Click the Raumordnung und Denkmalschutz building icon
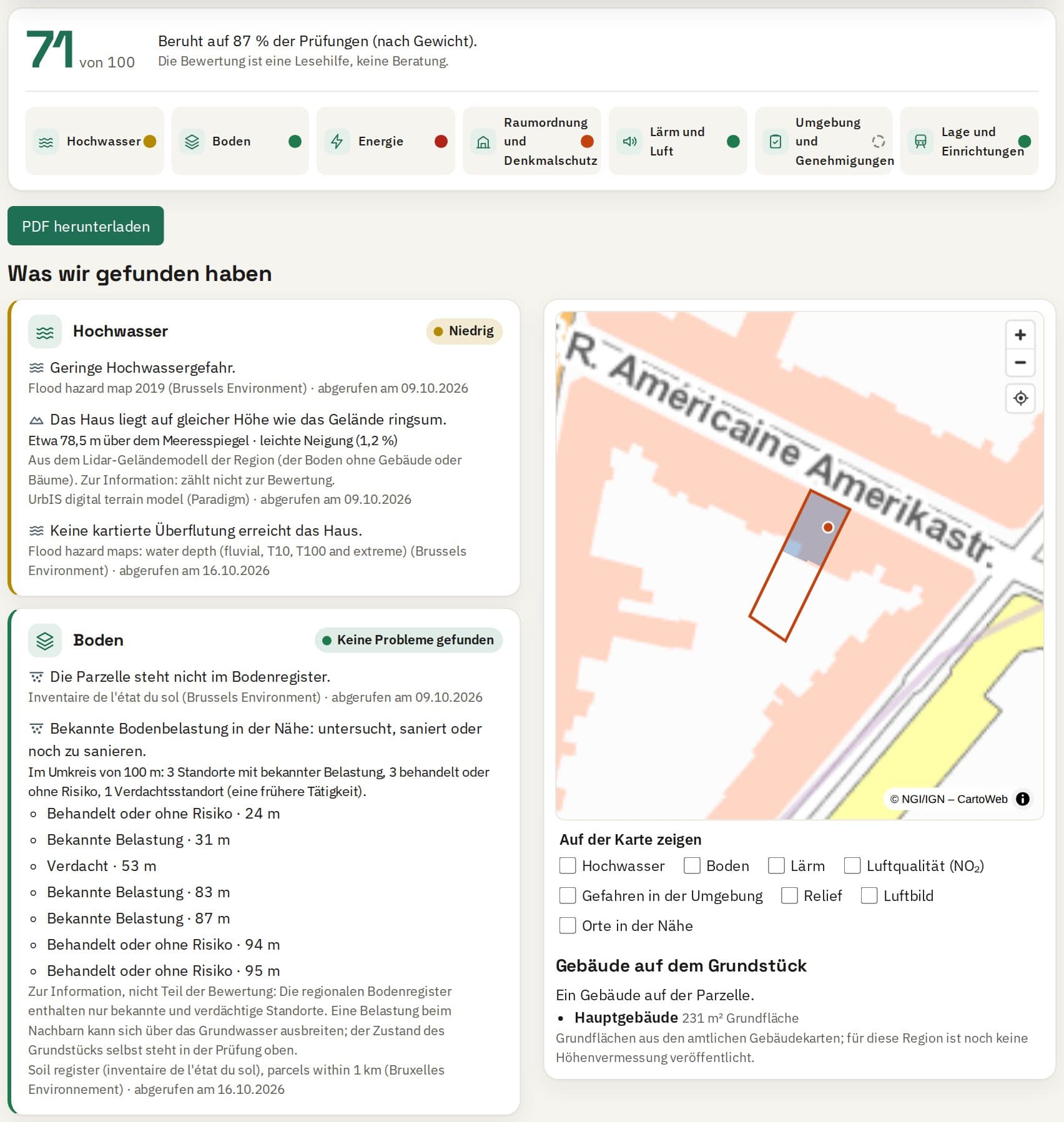This screenshot has height=1122, width=1064. (x=483, y=142)
